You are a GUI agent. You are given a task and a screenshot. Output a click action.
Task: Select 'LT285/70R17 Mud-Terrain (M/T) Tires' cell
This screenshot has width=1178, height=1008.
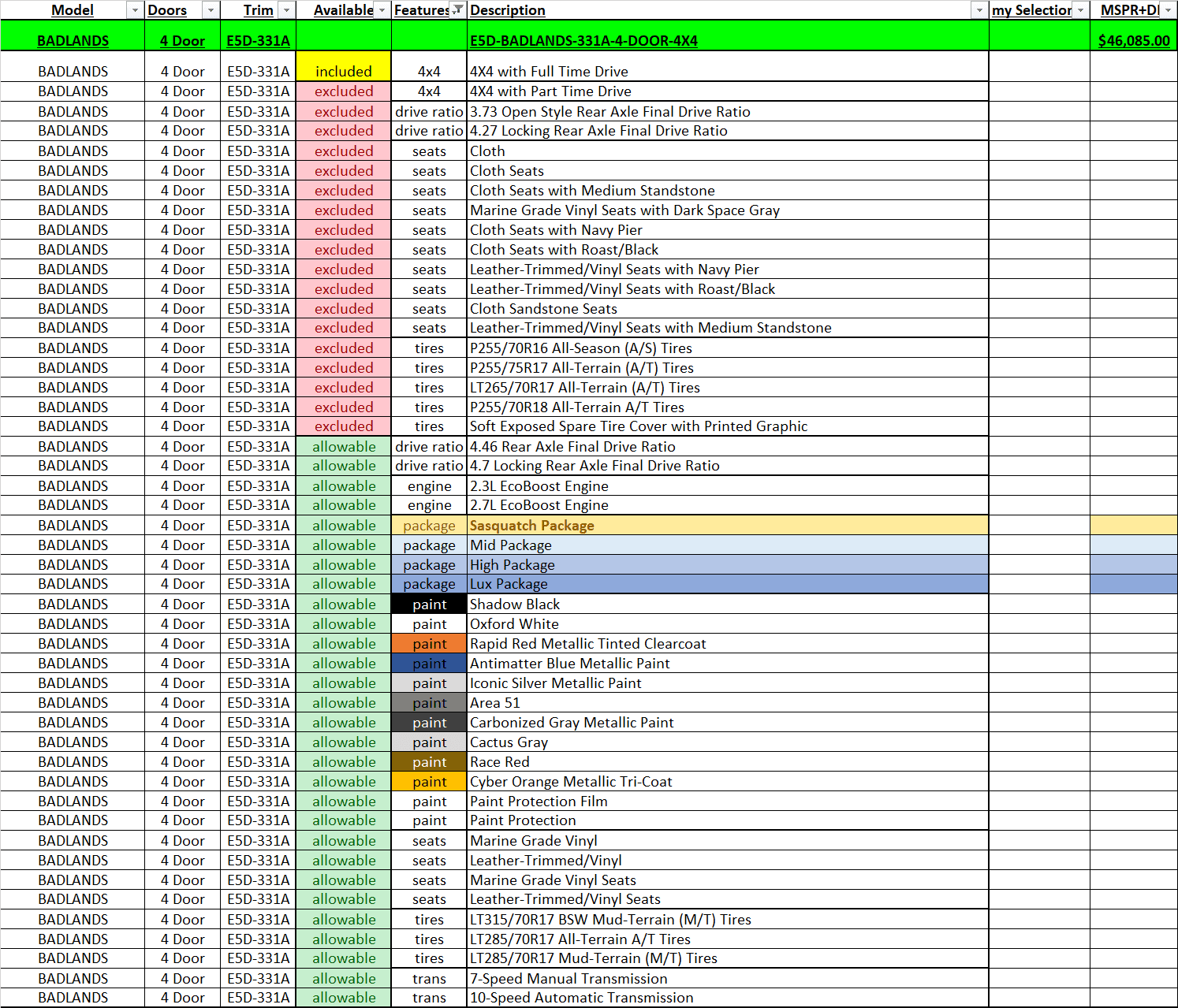(729, 958)
